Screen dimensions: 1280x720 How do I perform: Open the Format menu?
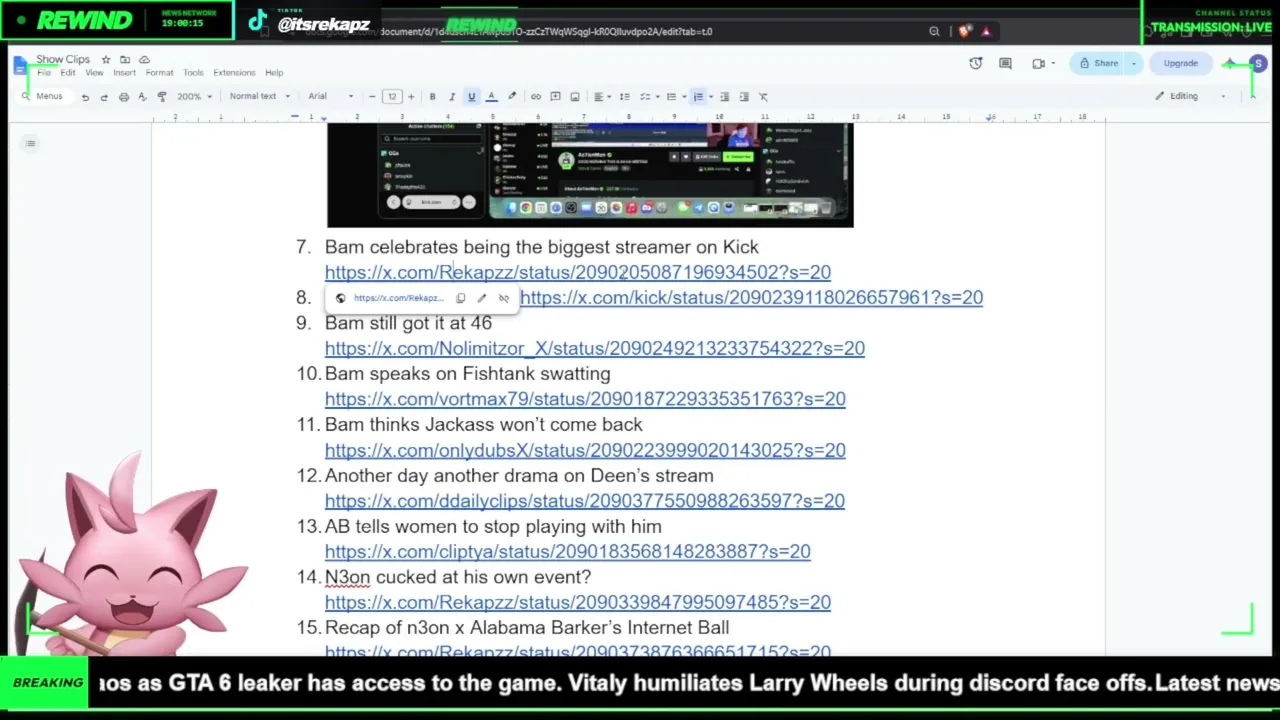(159, 73)
